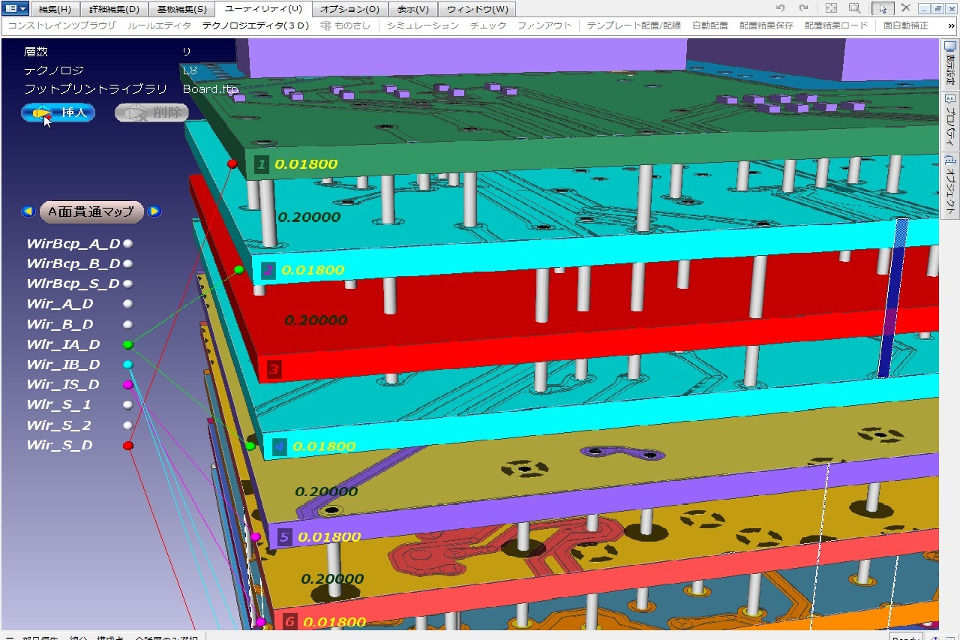
Task: Click the fit-to-view icon
Action: [830, 8]
